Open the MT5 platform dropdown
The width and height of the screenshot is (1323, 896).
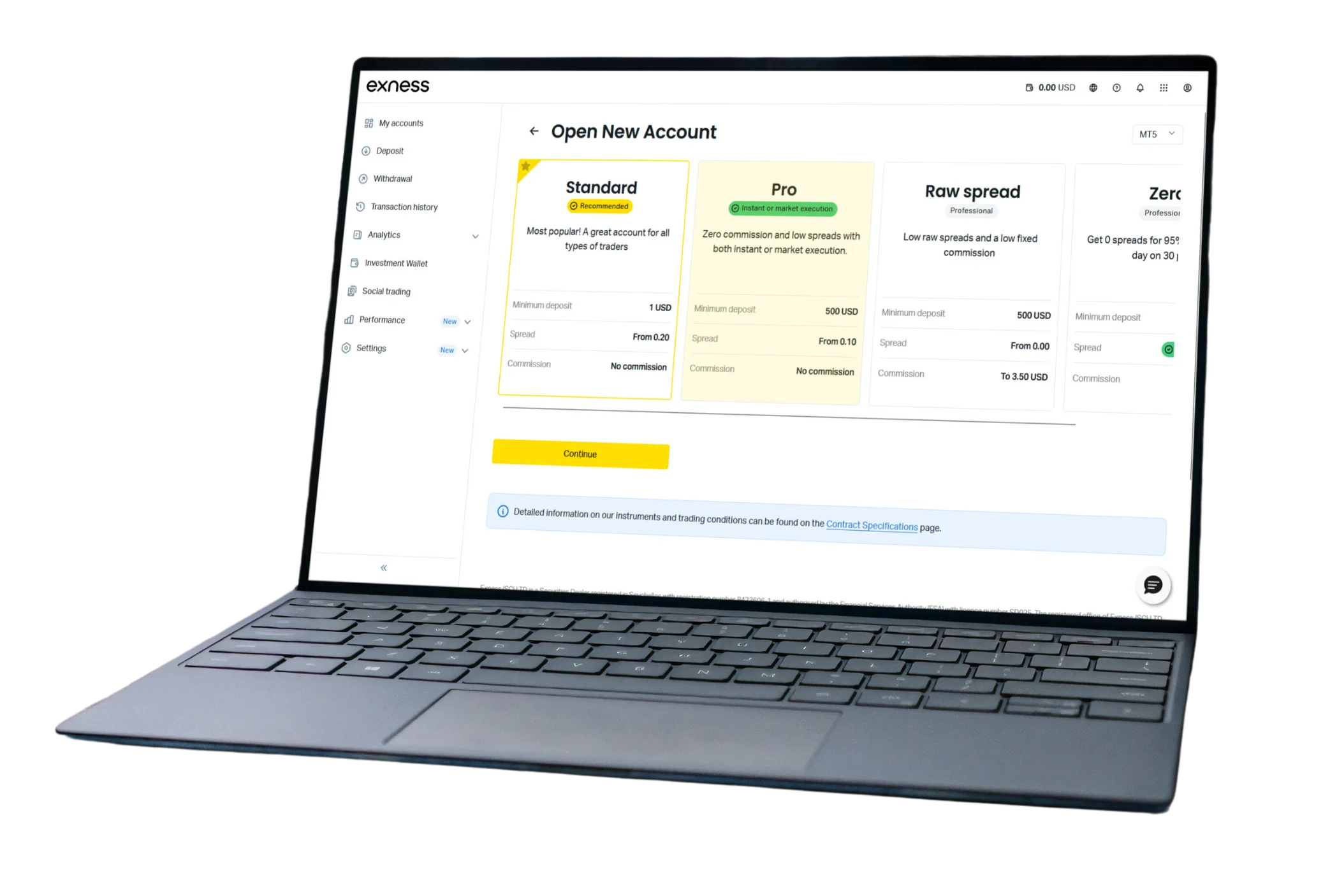tap(1155, 133)
